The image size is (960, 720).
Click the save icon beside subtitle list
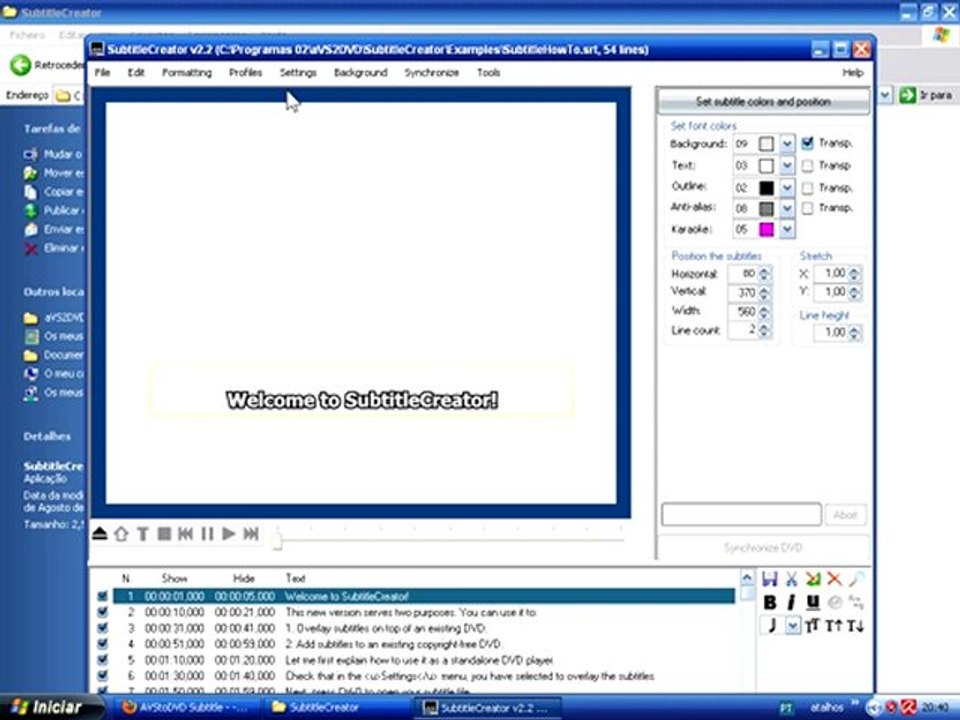click(x=770, y=579)
